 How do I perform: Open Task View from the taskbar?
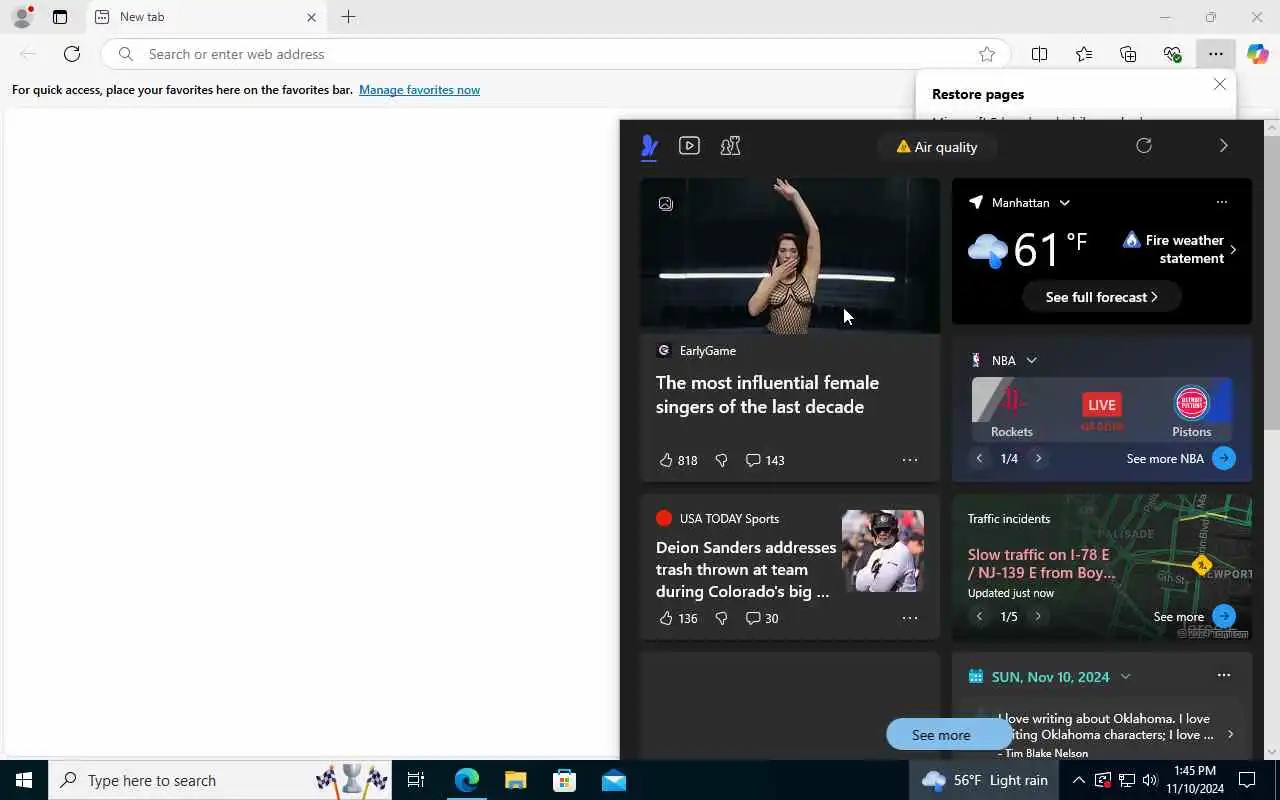click(x=416, y=780)
